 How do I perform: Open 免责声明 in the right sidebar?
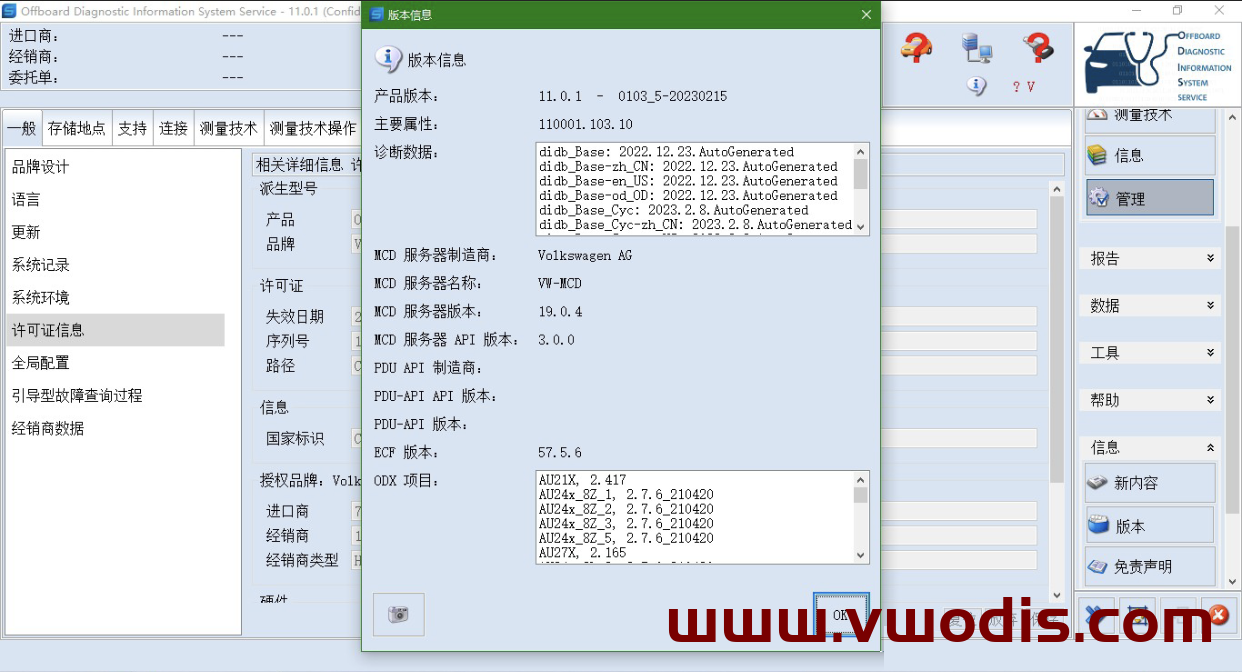point(1150,566)
